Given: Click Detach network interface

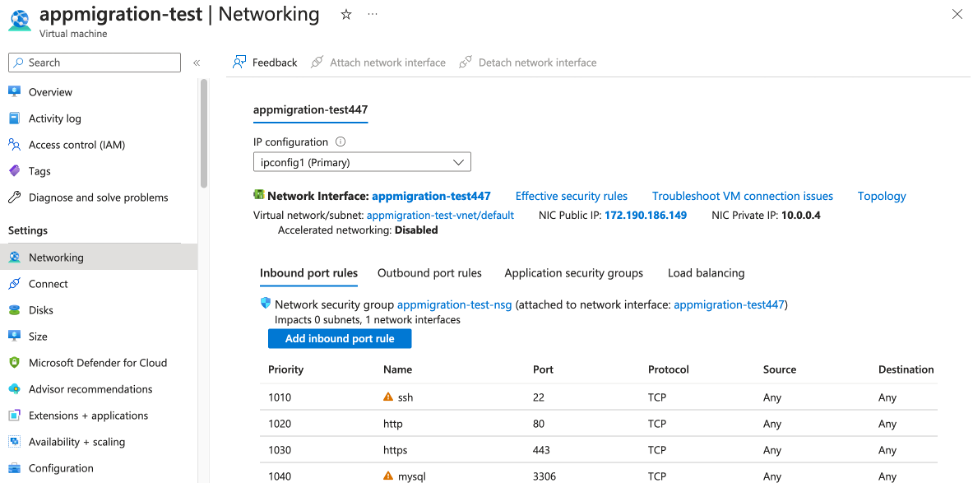Looking at the screenshot, I should click(x=527, y=63).
